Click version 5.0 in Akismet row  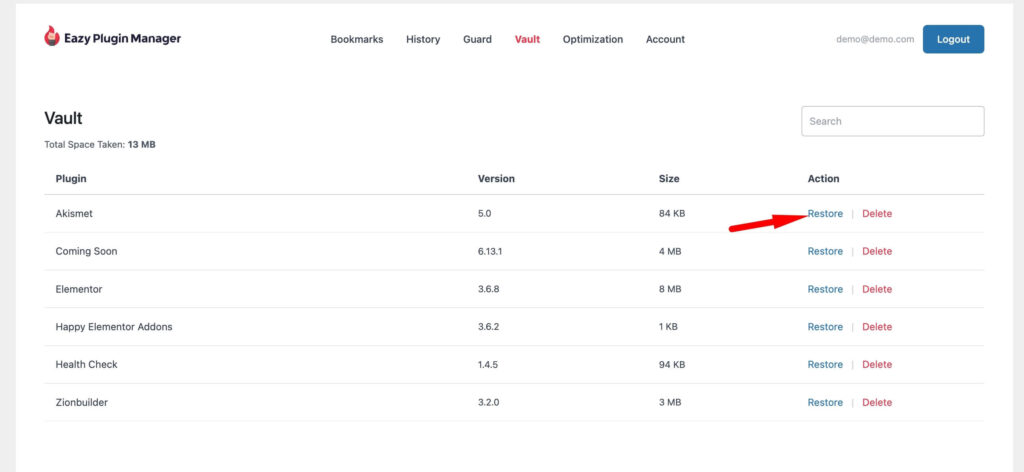[x=485, y=213]
